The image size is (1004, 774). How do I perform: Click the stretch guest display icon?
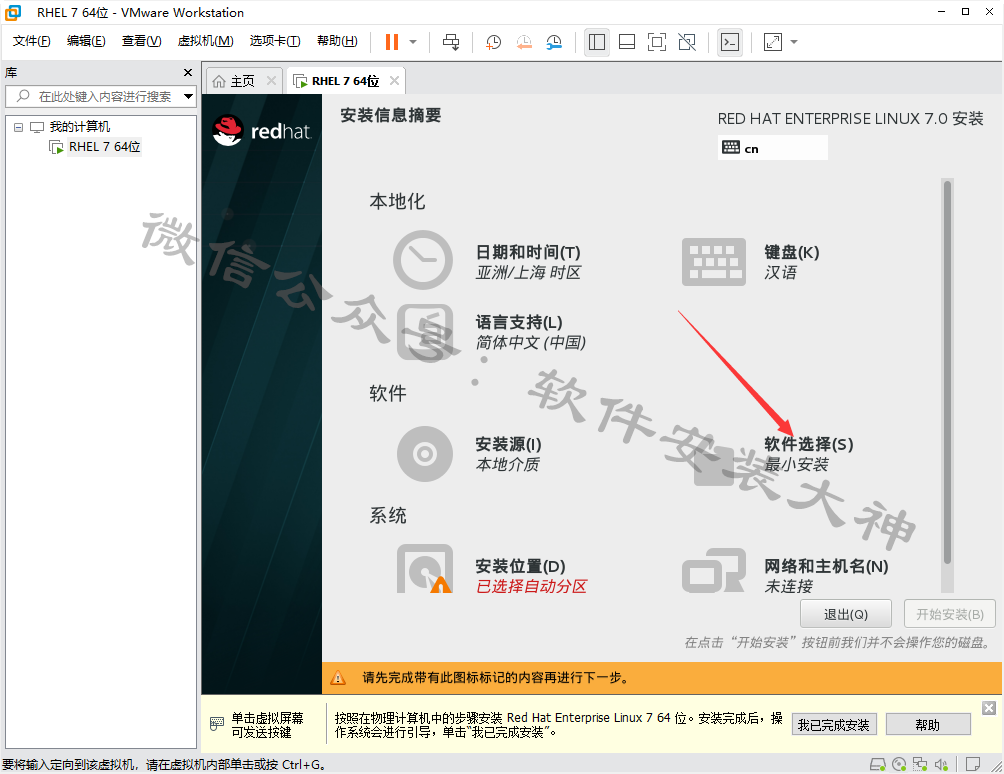coord(773,42)
